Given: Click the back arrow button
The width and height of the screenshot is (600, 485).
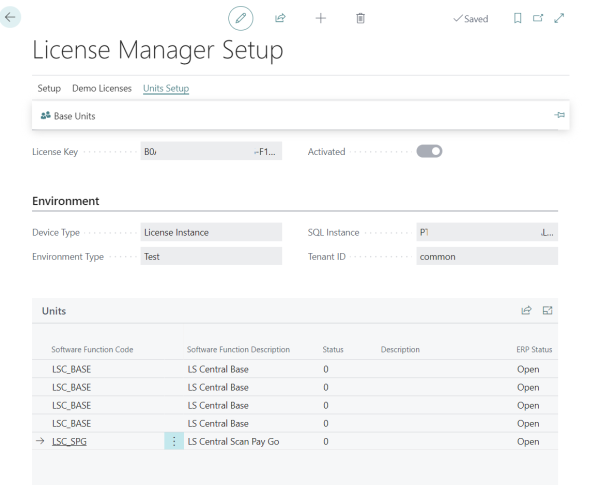Looking at the screenshot, I should (x=12, y=18).
